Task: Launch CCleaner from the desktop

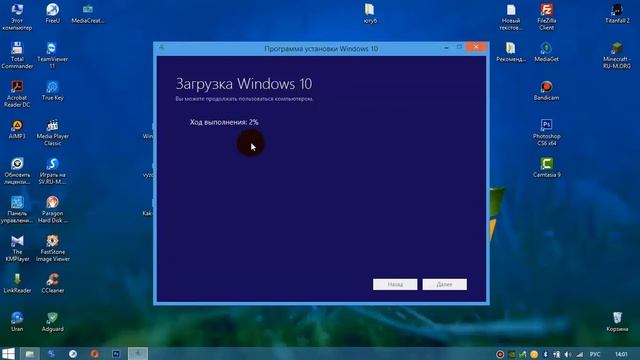Action: [52, 283]
